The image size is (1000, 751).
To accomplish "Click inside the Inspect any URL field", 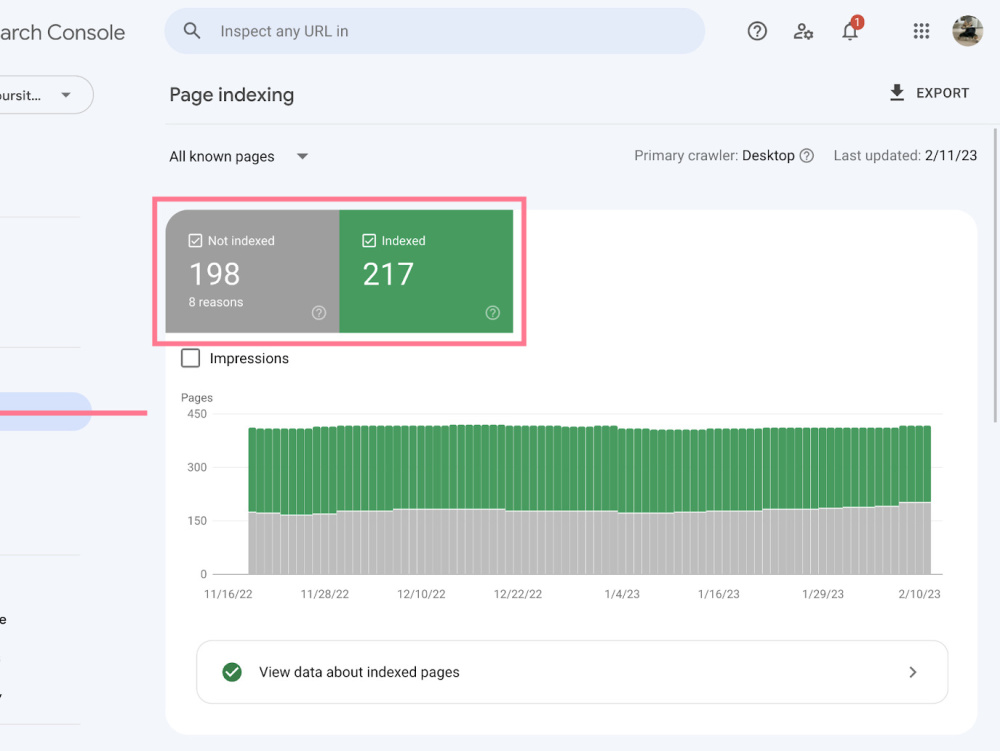I will pos(430,31).
